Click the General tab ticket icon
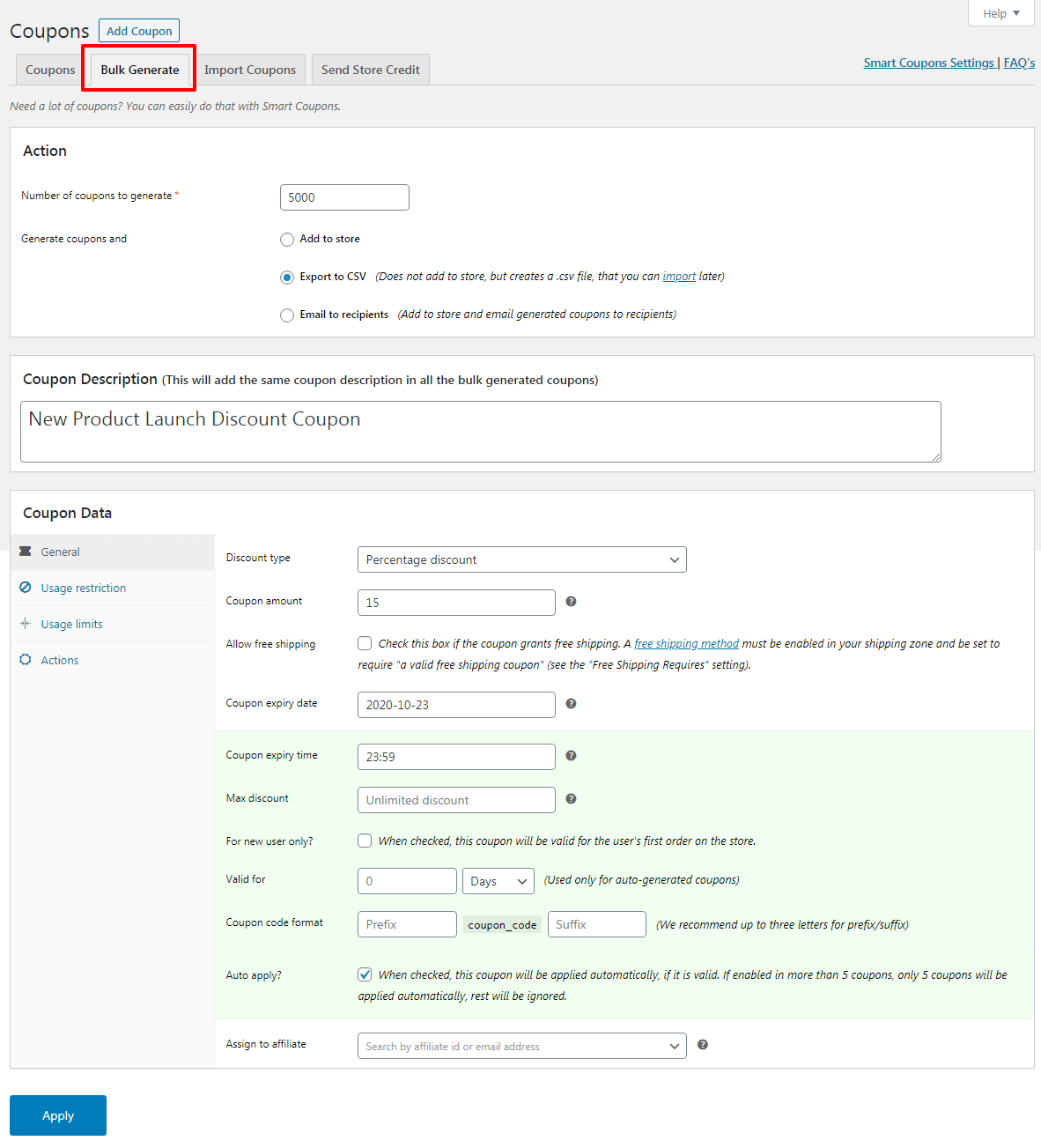 (x=26, y=552)
